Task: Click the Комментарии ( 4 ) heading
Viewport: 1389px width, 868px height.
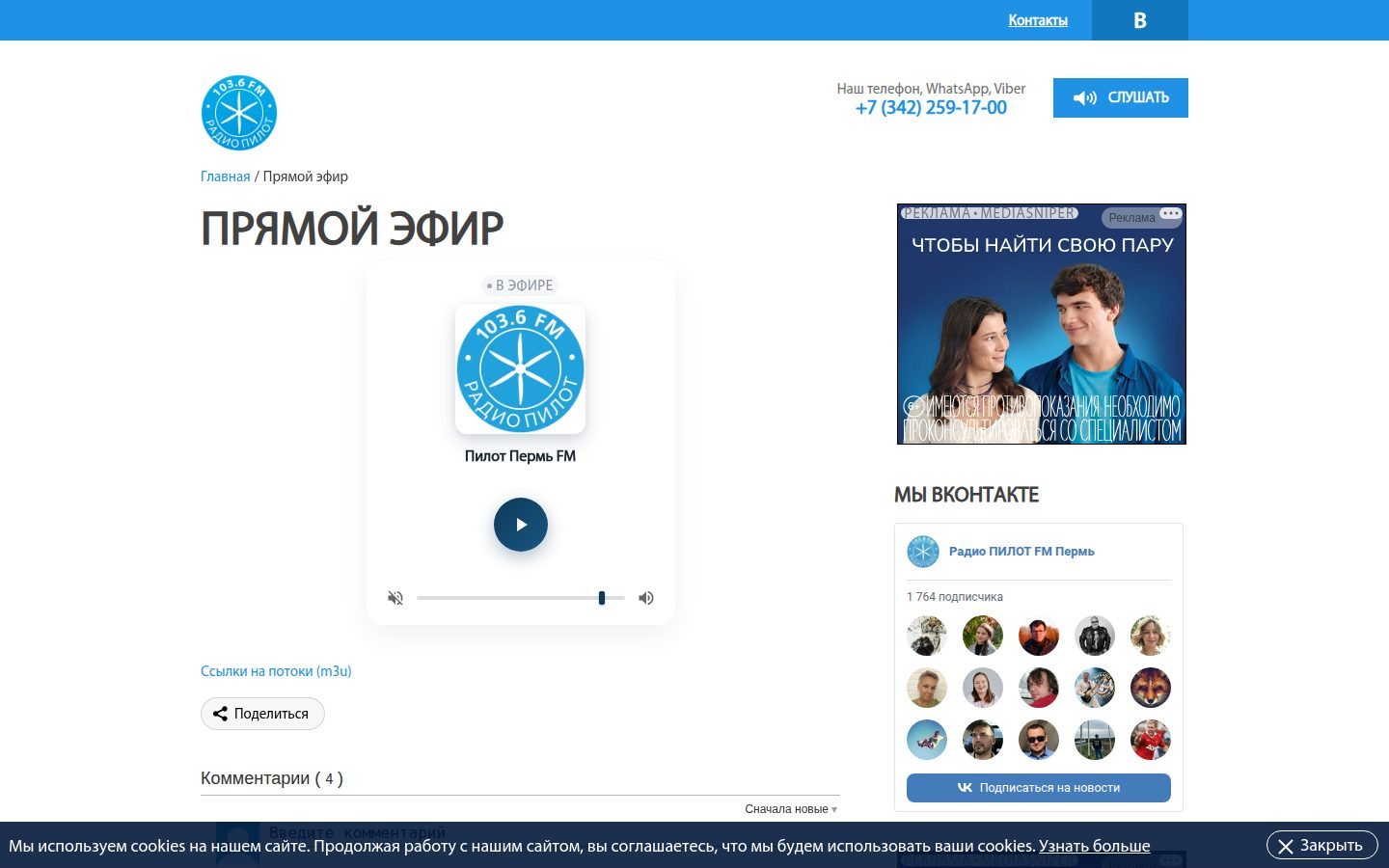Action: click(x=272, y=778)
